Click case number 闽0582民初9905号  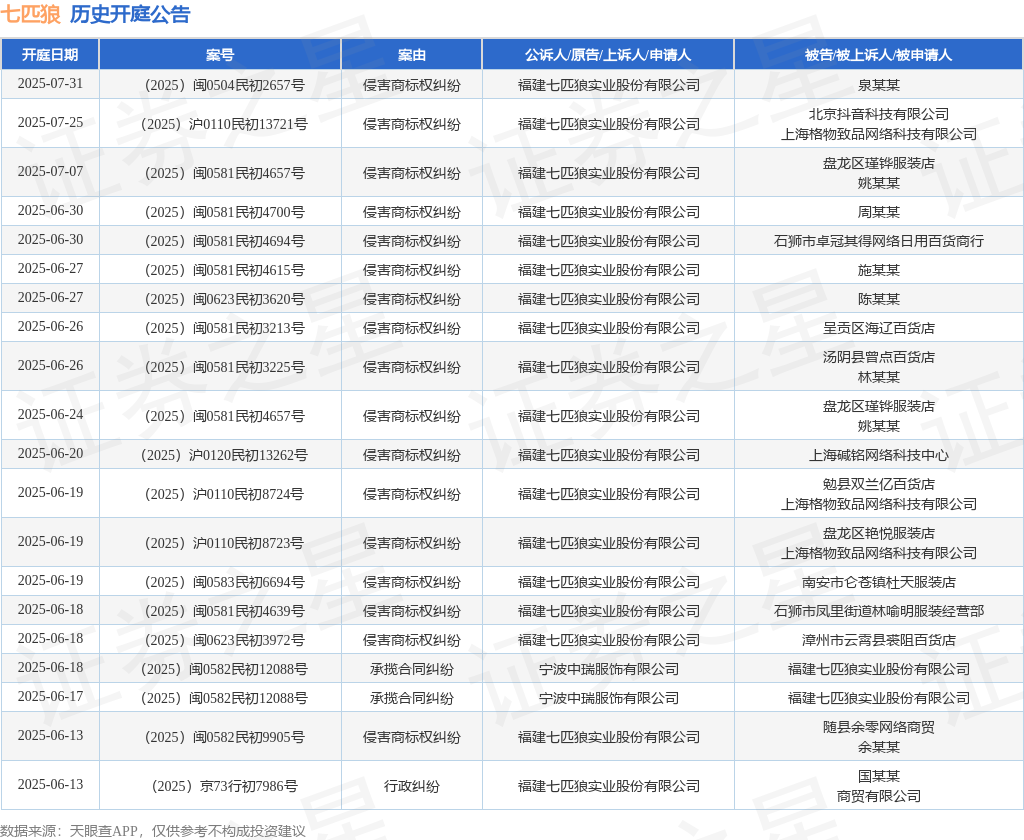(x=225, y=737)
